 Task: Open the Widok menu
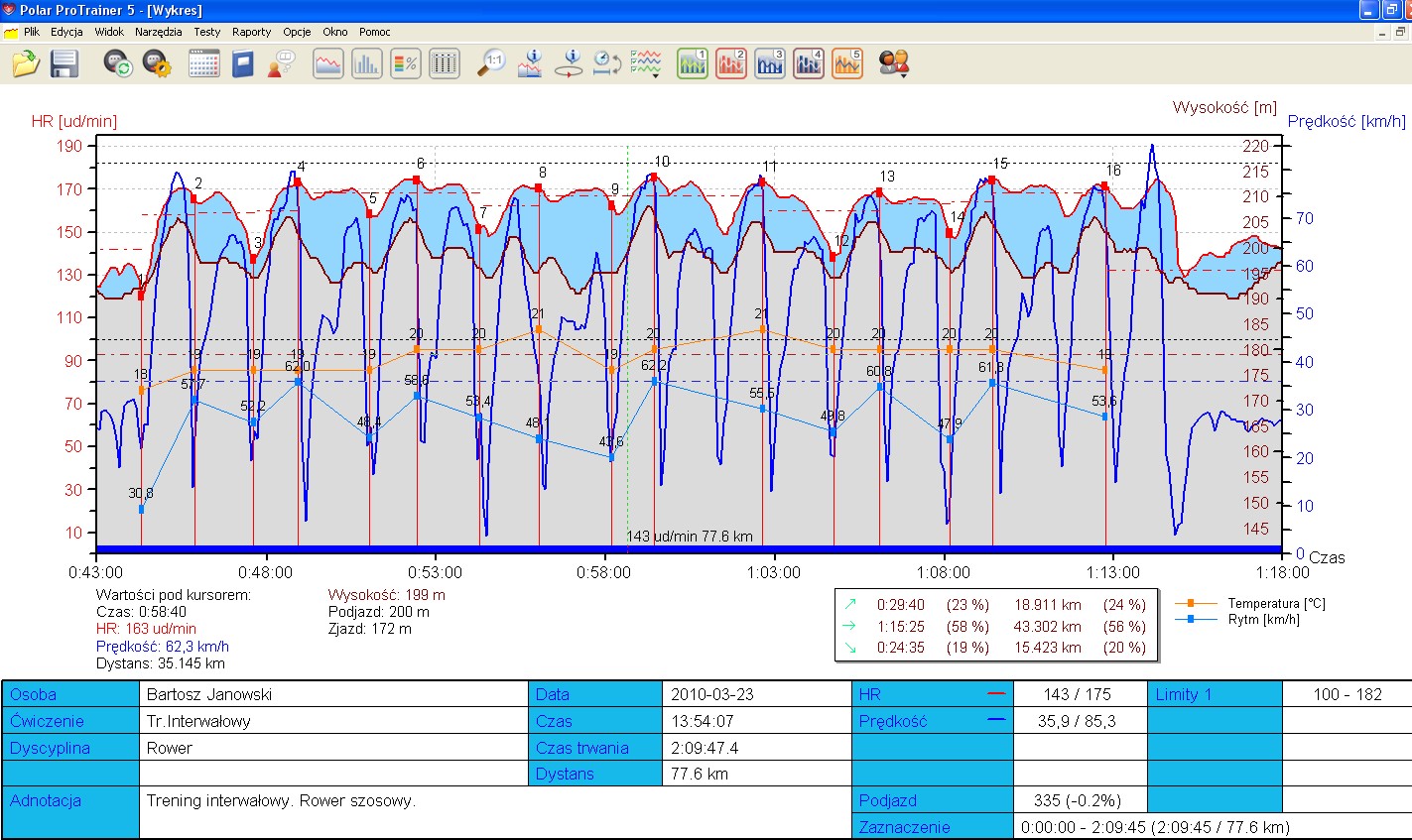click(109, 32)
